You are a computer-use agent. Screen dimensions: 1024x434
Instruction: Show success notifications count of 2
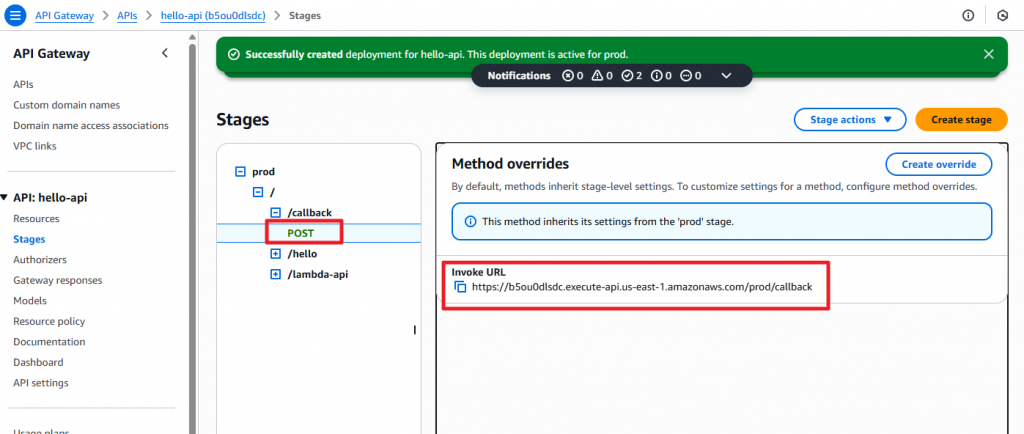[632, 76]
